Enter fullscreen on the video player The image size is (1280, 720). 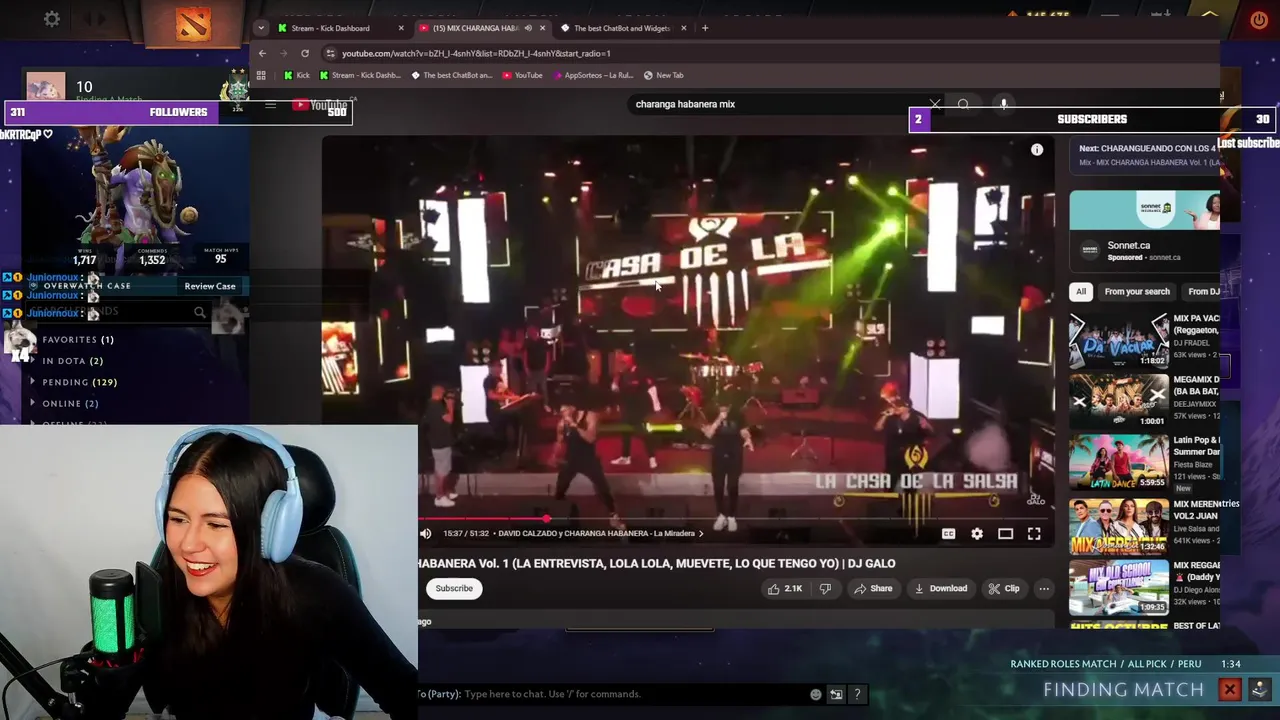click(x=1034, y=534)
